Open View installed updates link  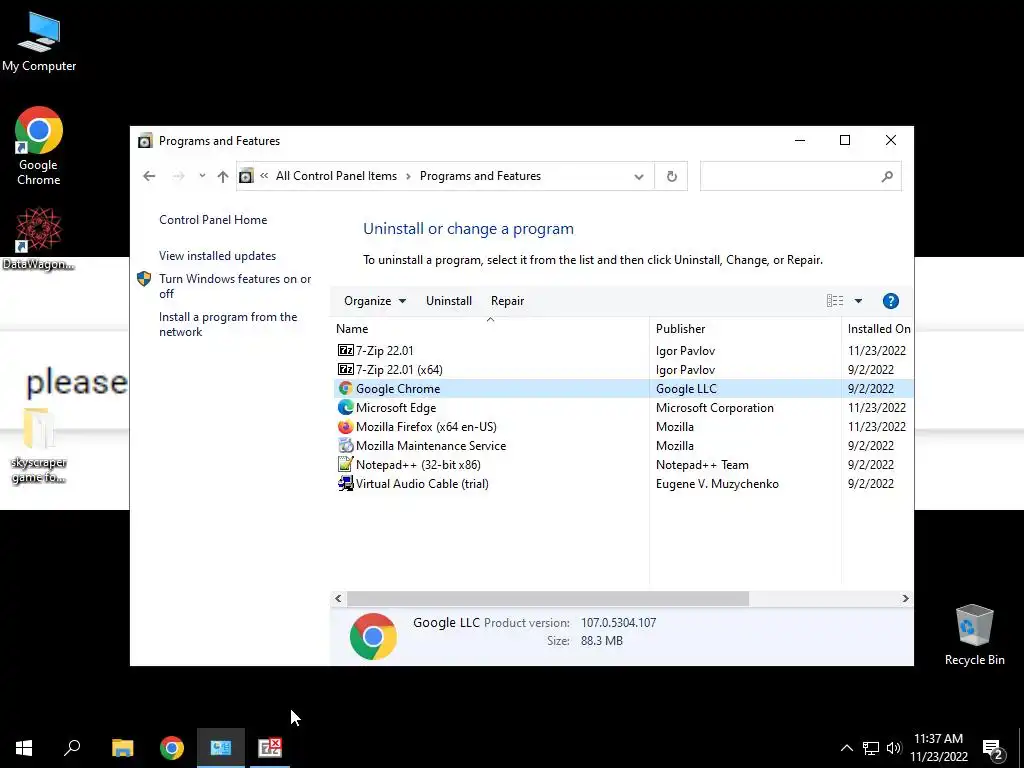(x=217, y=256)
